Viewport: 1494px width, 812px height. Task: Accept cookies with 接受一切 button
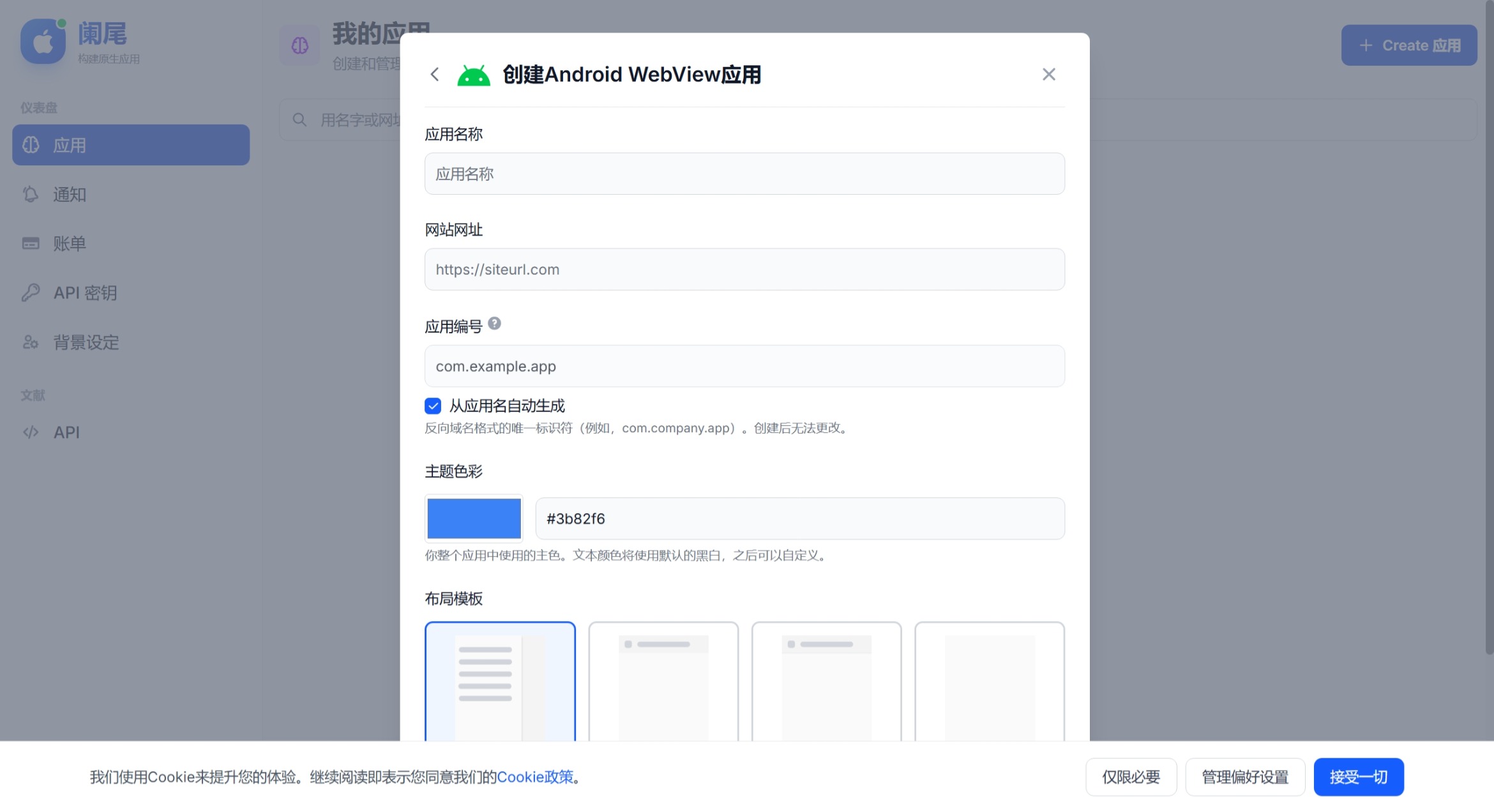[x=1358, y=777]
